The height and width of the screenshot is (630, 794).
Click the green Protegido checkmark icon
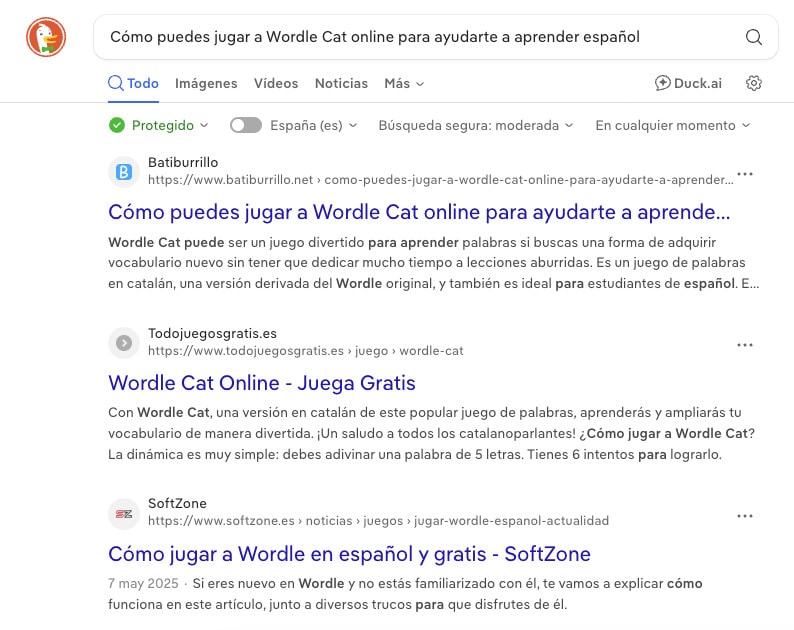(116, 125)
